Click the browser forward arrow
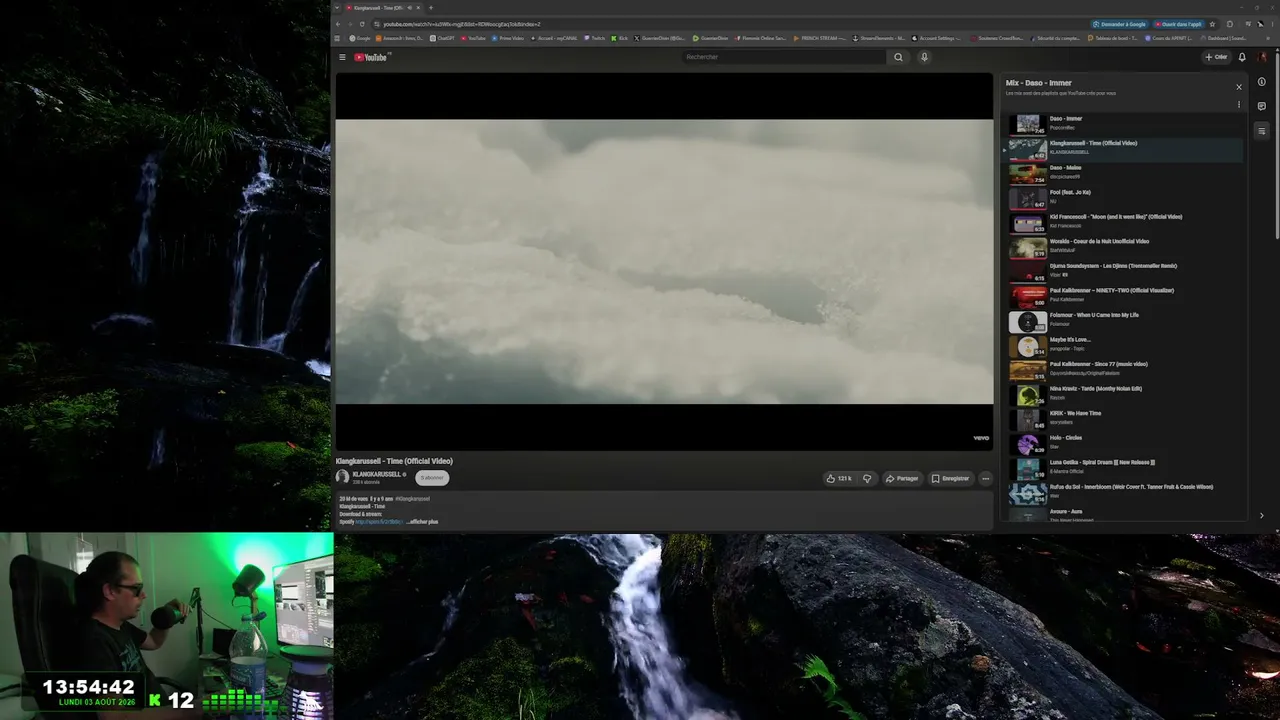The width and height of the screenshot is (1280, 720). [x=349, y=24]
